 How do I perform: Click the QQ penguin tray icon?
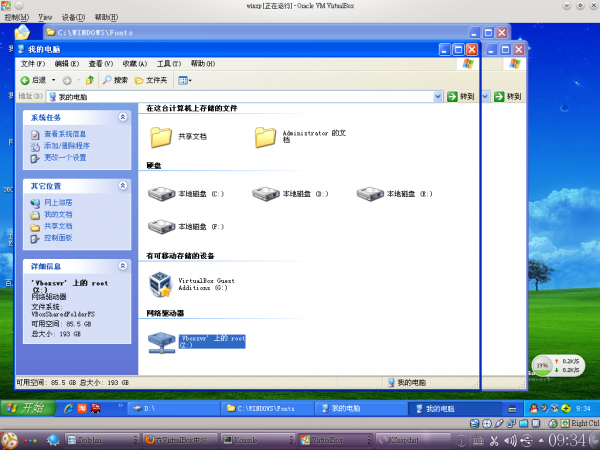pyautogui.click(x=534, y=409)
